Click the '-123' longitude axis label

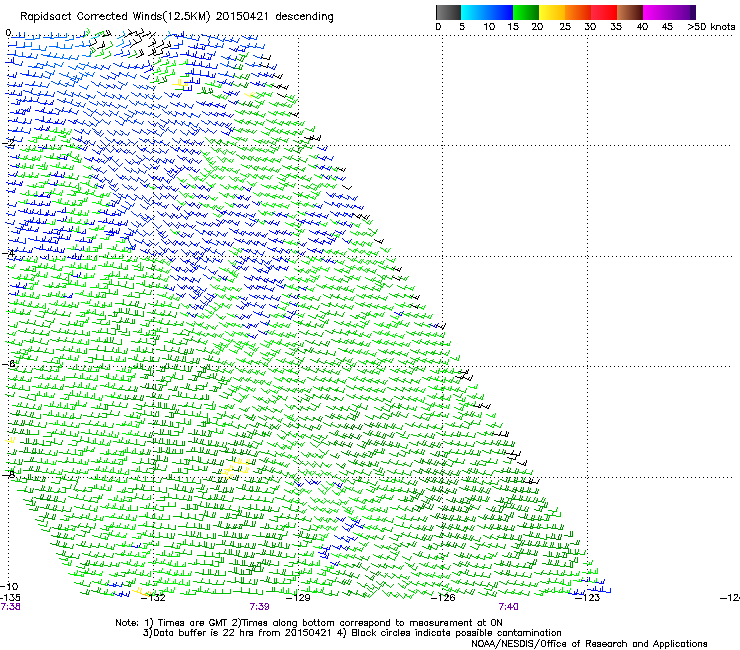point(587,598)
